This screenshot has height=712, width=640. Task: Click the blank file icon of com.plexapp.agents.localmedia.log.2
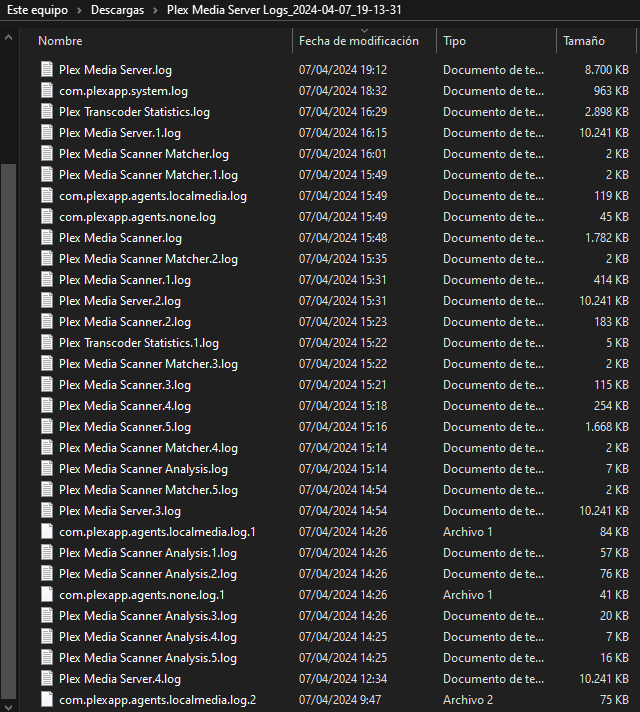pos(47,700)
